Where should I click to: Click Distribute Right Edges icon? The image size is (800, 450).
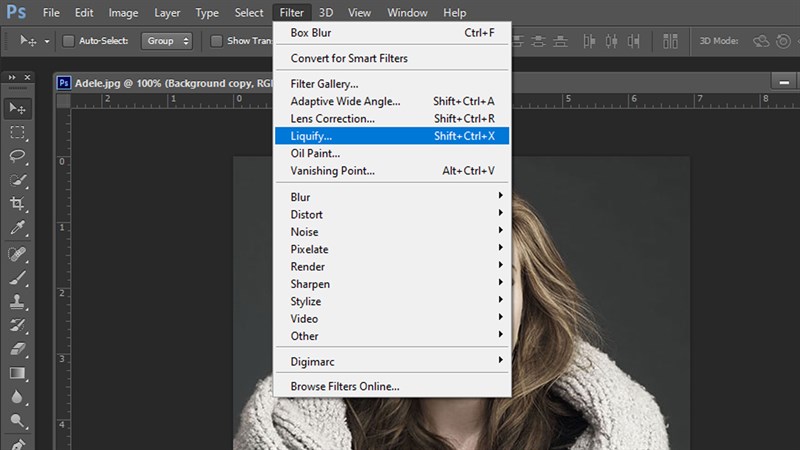tap(633, 41)
